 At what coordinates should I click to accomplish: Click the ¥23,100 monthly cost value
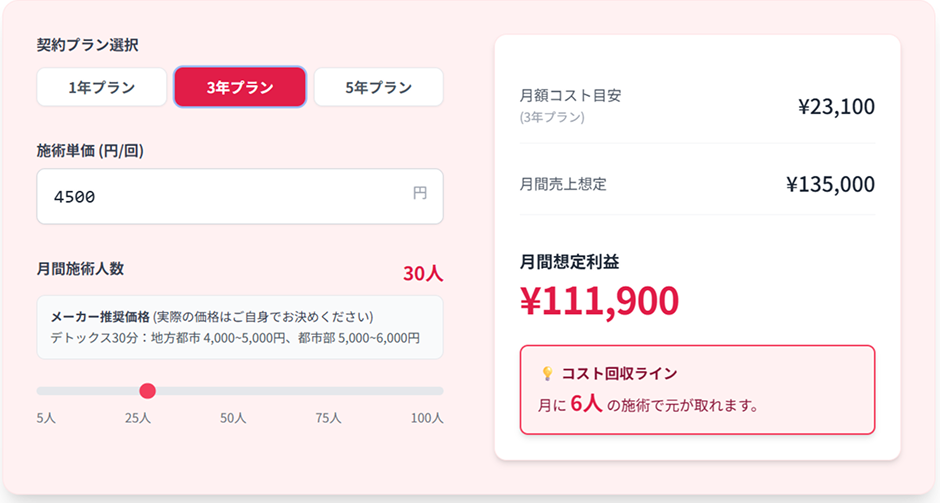tap(836, 106)
